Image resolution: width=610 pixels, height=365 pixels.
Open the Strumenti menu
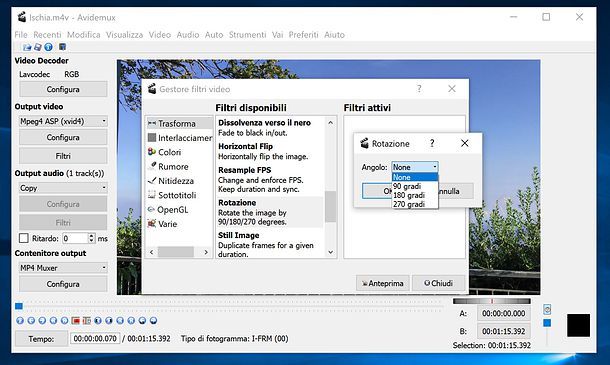click(x=247, y=35)
